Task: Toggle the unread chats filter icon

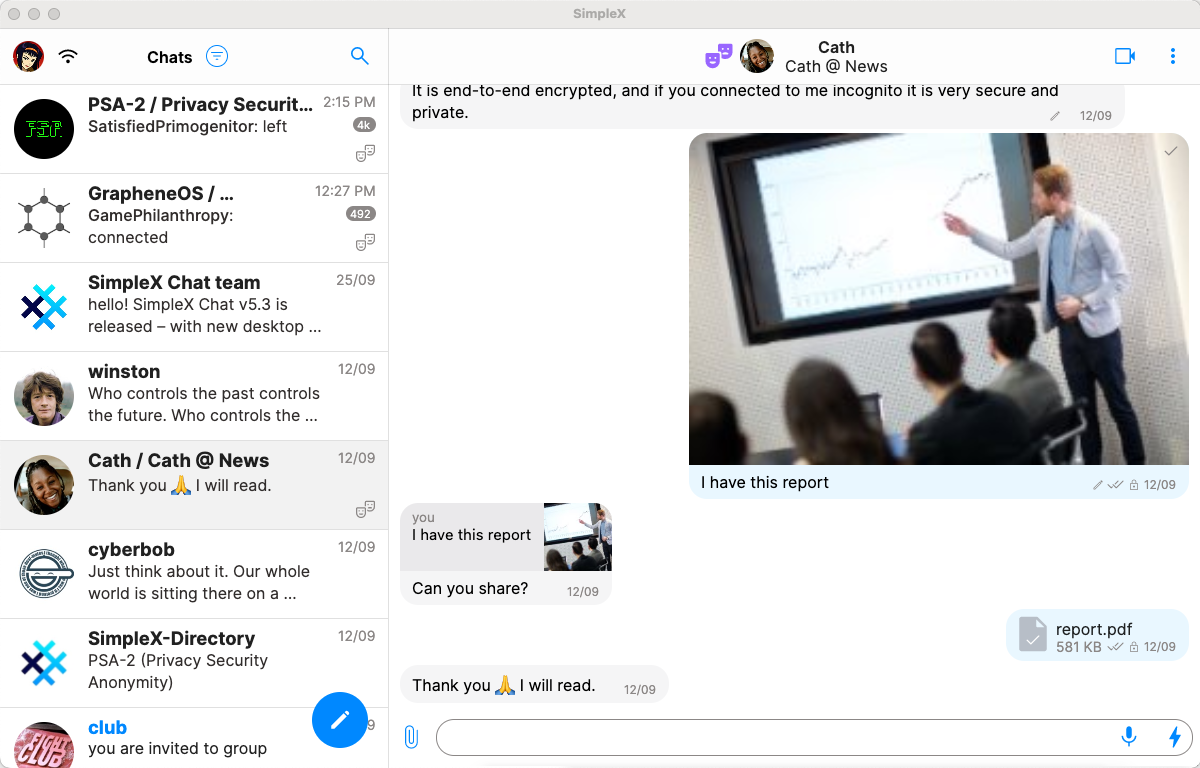Action: tap(217, 57)
